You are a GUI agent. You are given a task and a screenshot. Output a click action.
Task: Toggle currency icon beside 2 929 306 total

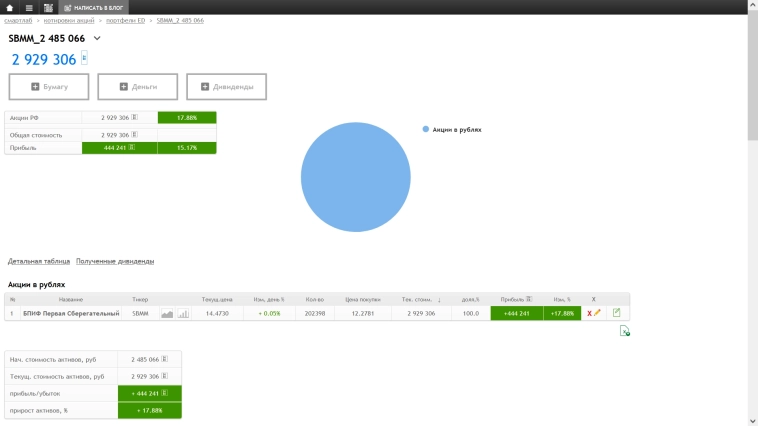click(x=85, y=58)
